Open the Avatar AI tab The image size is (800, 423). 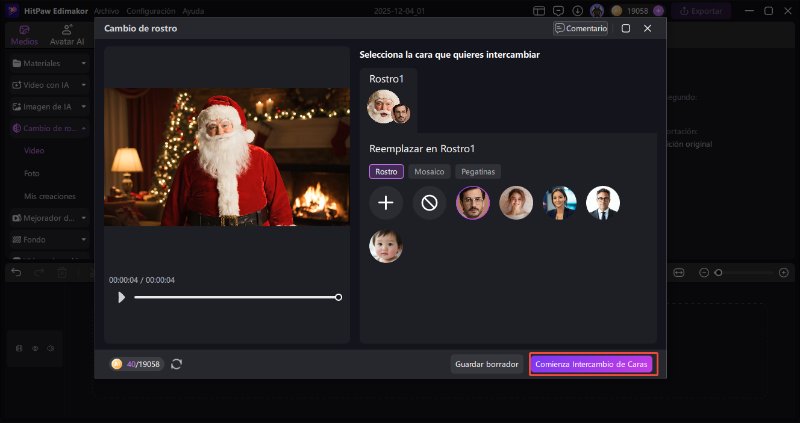pos(67,35)
